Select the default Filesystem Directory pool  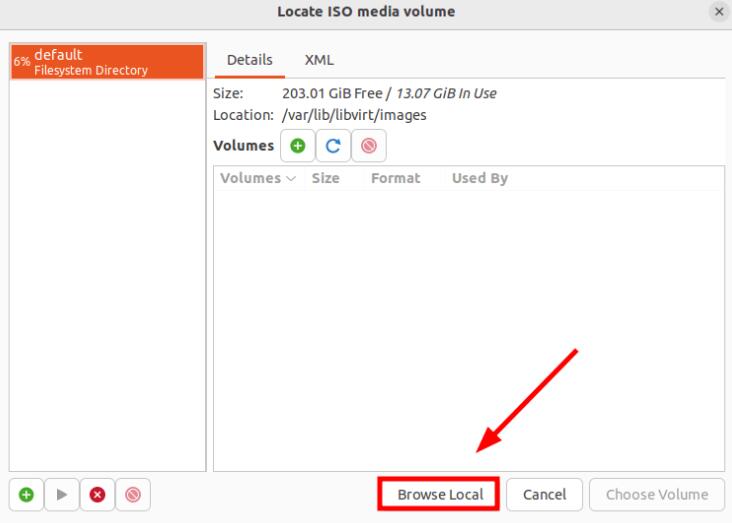(107, 62)
